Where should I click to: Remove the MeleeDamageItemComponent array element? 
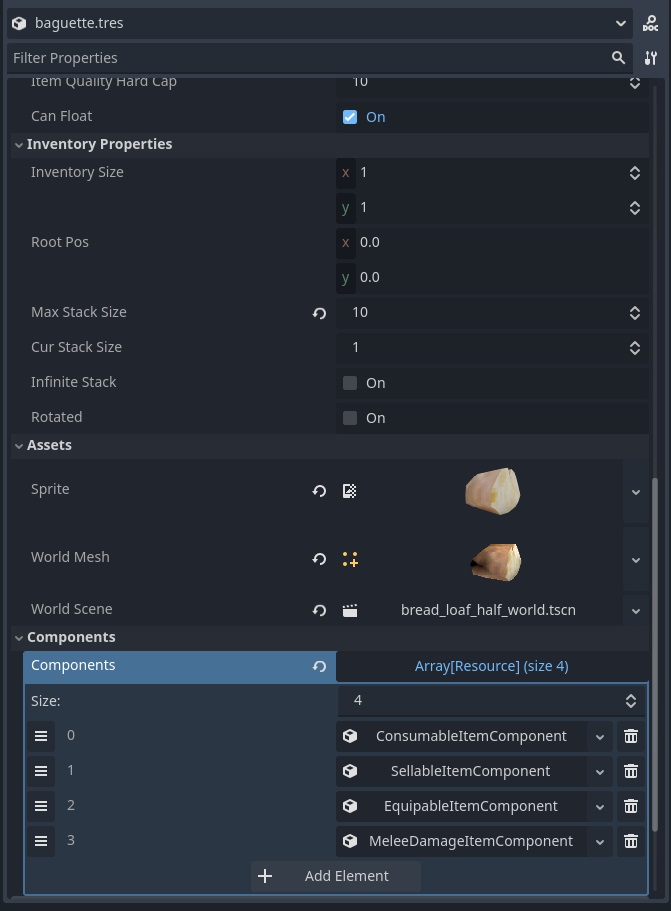(631, 841)
